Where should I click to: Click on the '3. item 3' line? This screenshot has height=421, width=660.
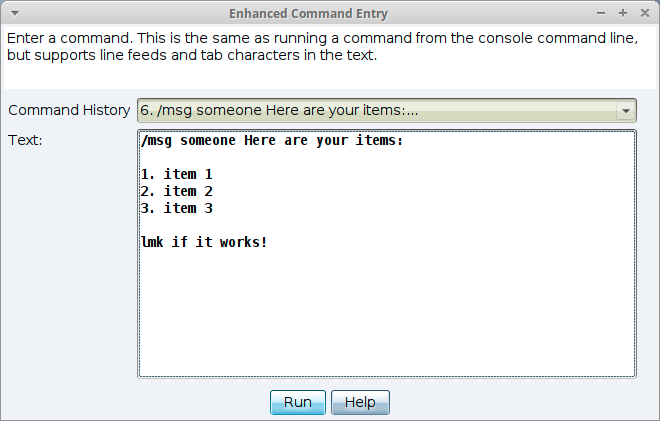pyautogui.click(x=177, y=208)
